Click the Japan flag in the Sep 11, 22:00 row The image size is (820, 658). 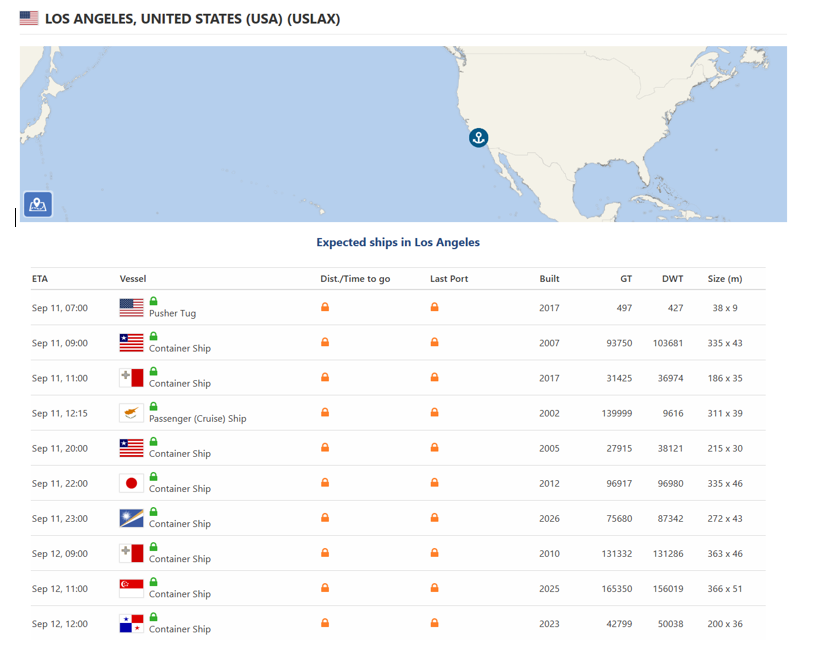coord(131,483)
